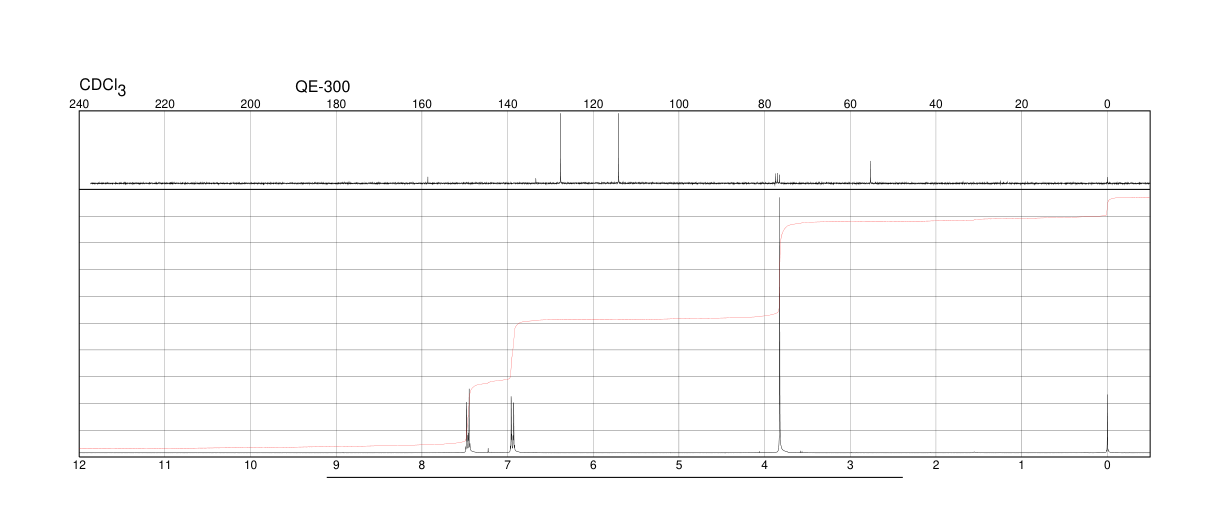
Task: Click the CDCl3 triplet near 77 ppm
Action: pos(777,178)
